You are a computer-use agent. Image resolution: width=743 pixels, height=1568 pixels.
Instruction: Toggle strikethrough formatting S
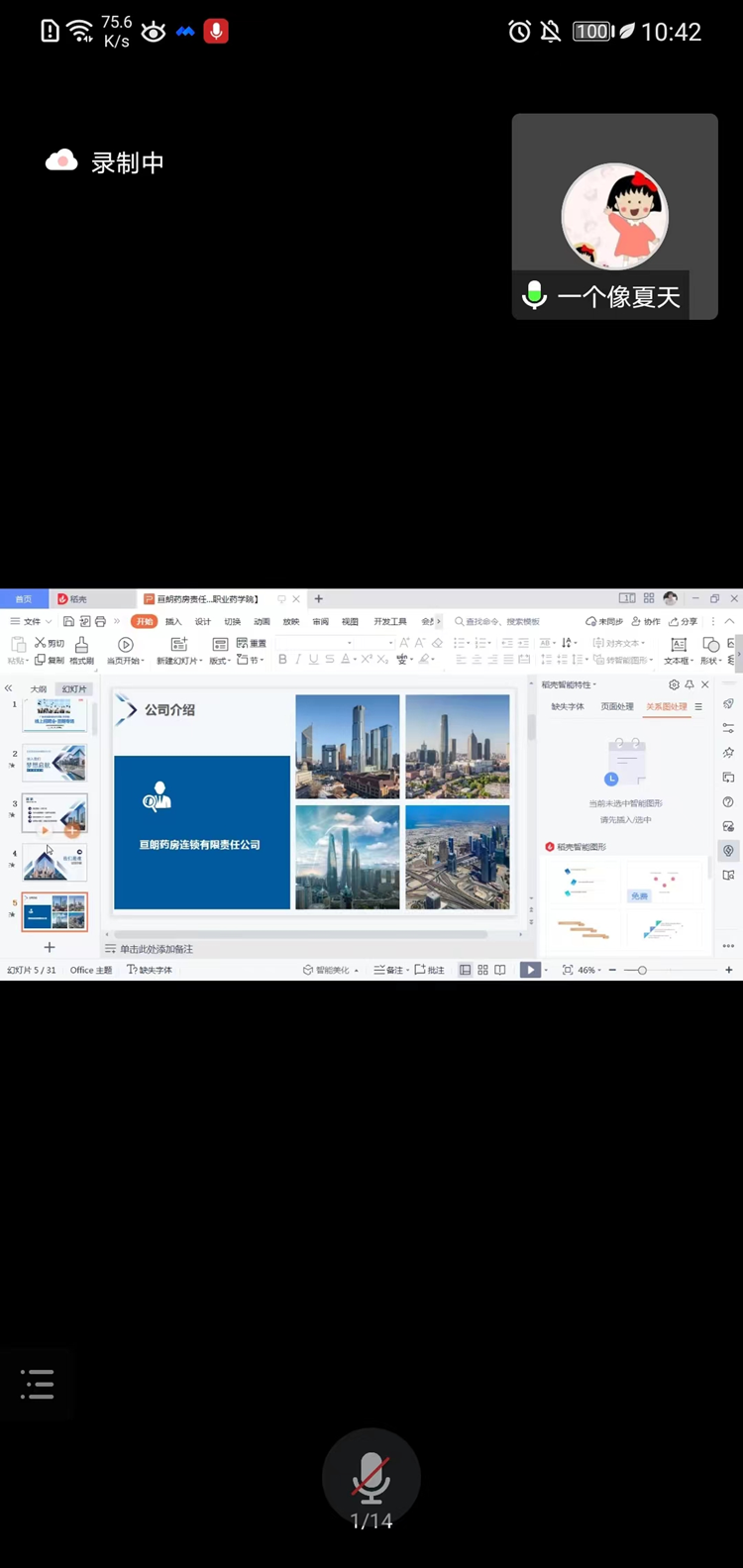click(329, 660)
